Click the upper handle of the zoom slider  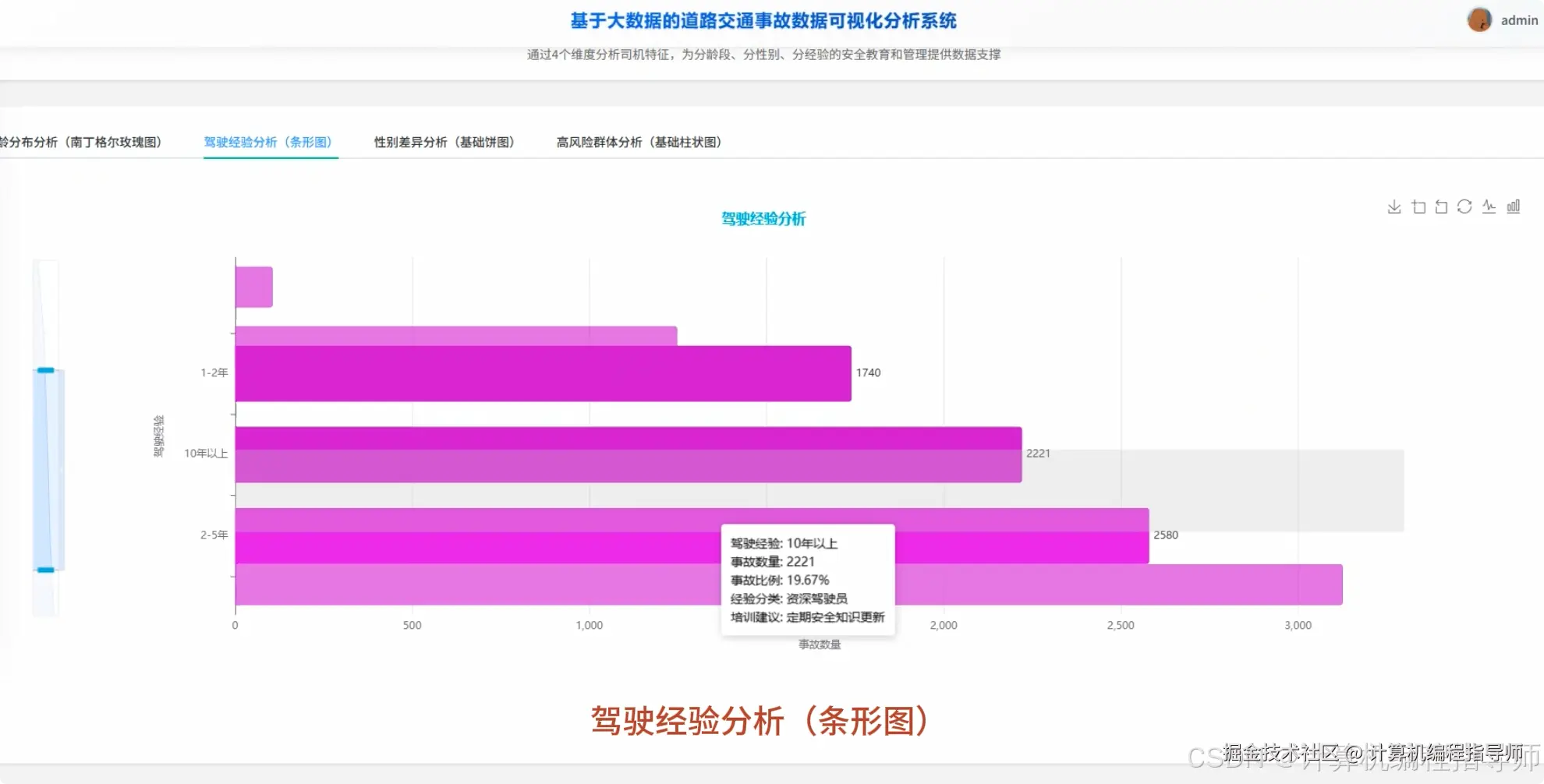point(46,370)
